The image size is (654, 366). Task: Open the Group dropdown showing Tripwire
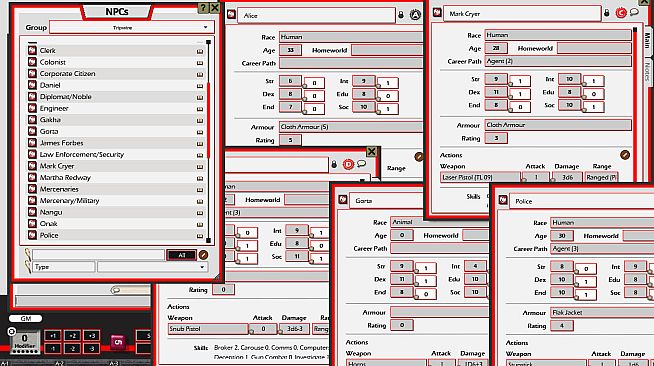132,28
